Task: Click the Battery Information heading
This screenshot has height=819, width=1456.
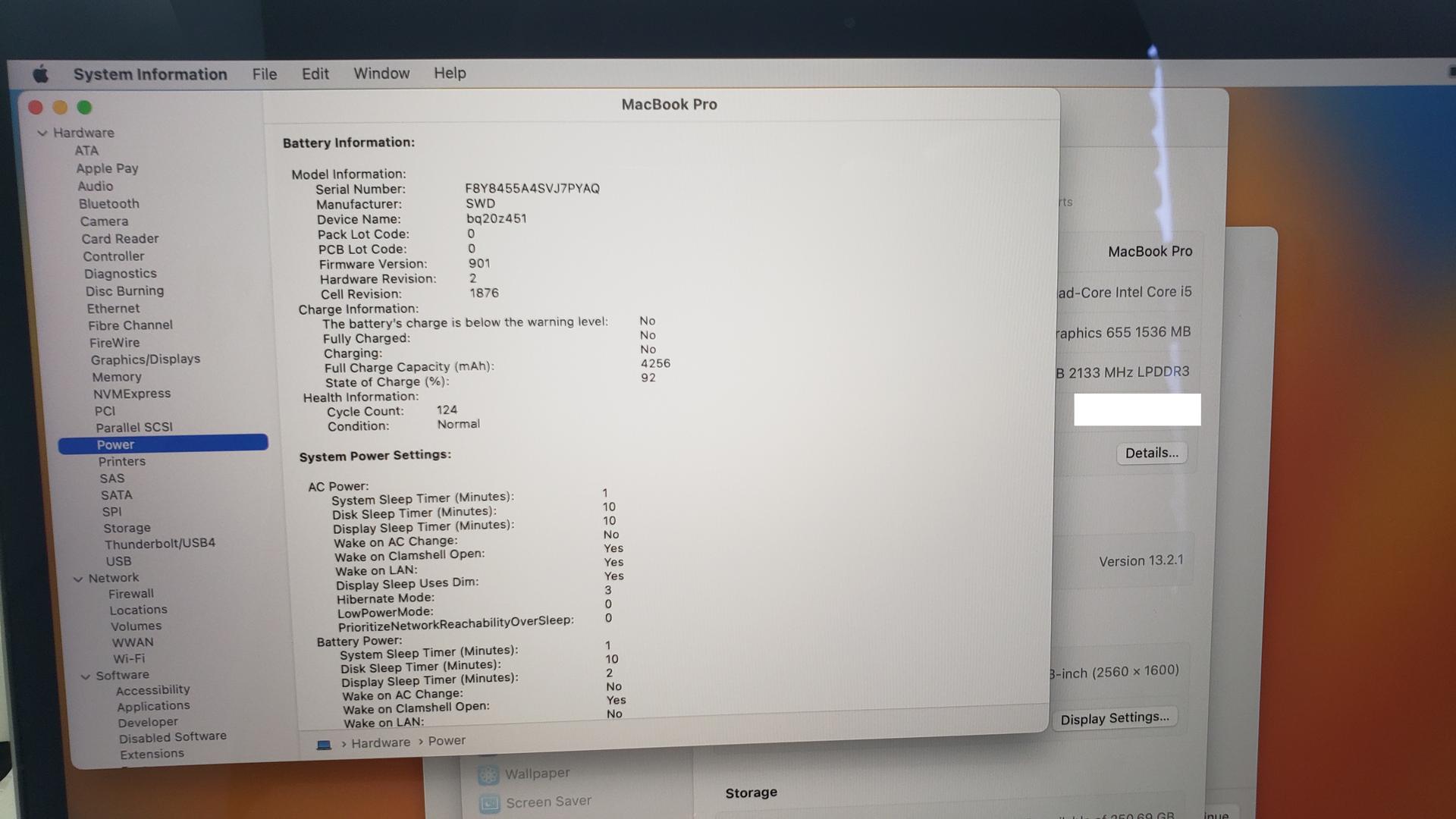Action: [349, 143]
